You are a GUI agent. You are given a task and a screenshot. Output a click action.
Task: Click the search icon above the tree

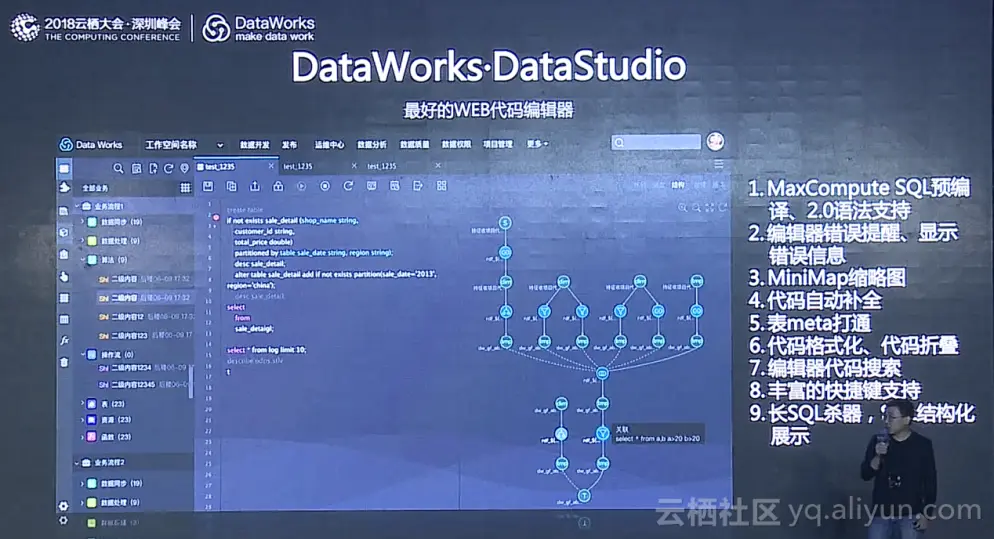tap(118, 168)
